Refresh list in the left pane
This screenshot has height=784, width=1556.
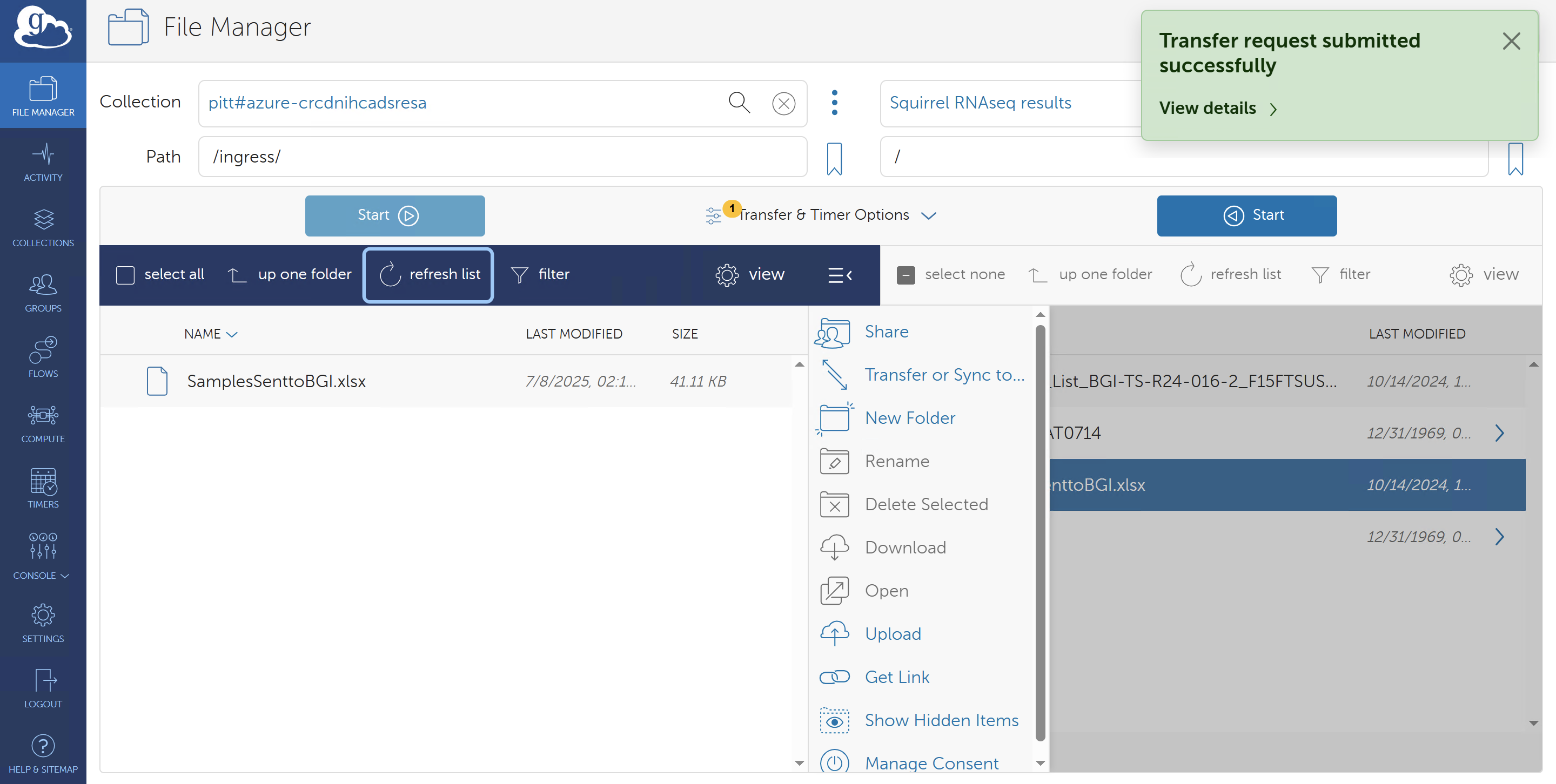(428, 275)
